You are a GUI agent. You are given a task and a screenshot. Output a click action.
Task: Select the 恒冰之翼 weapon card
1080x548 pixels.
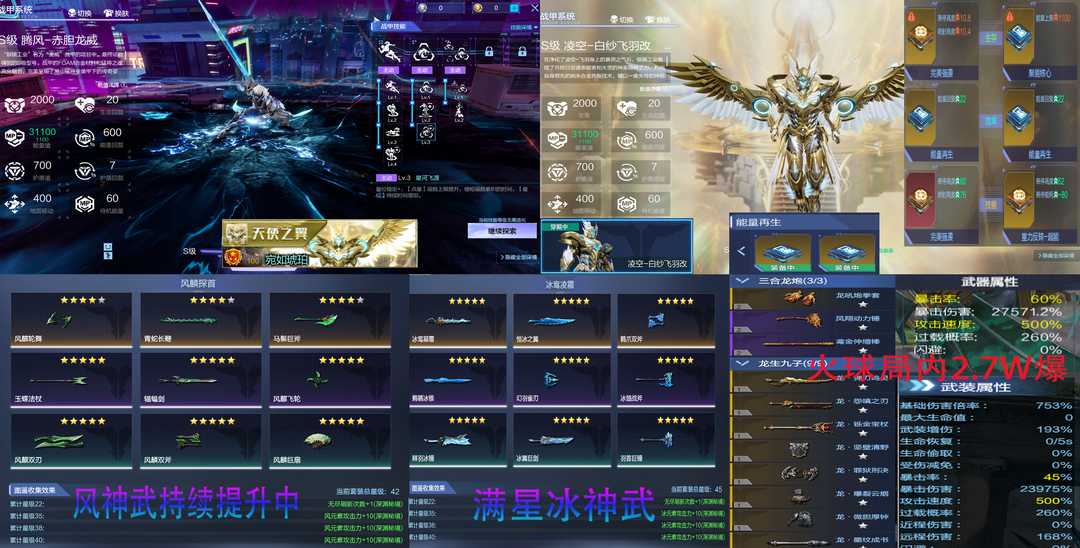(x=561, y=320)
